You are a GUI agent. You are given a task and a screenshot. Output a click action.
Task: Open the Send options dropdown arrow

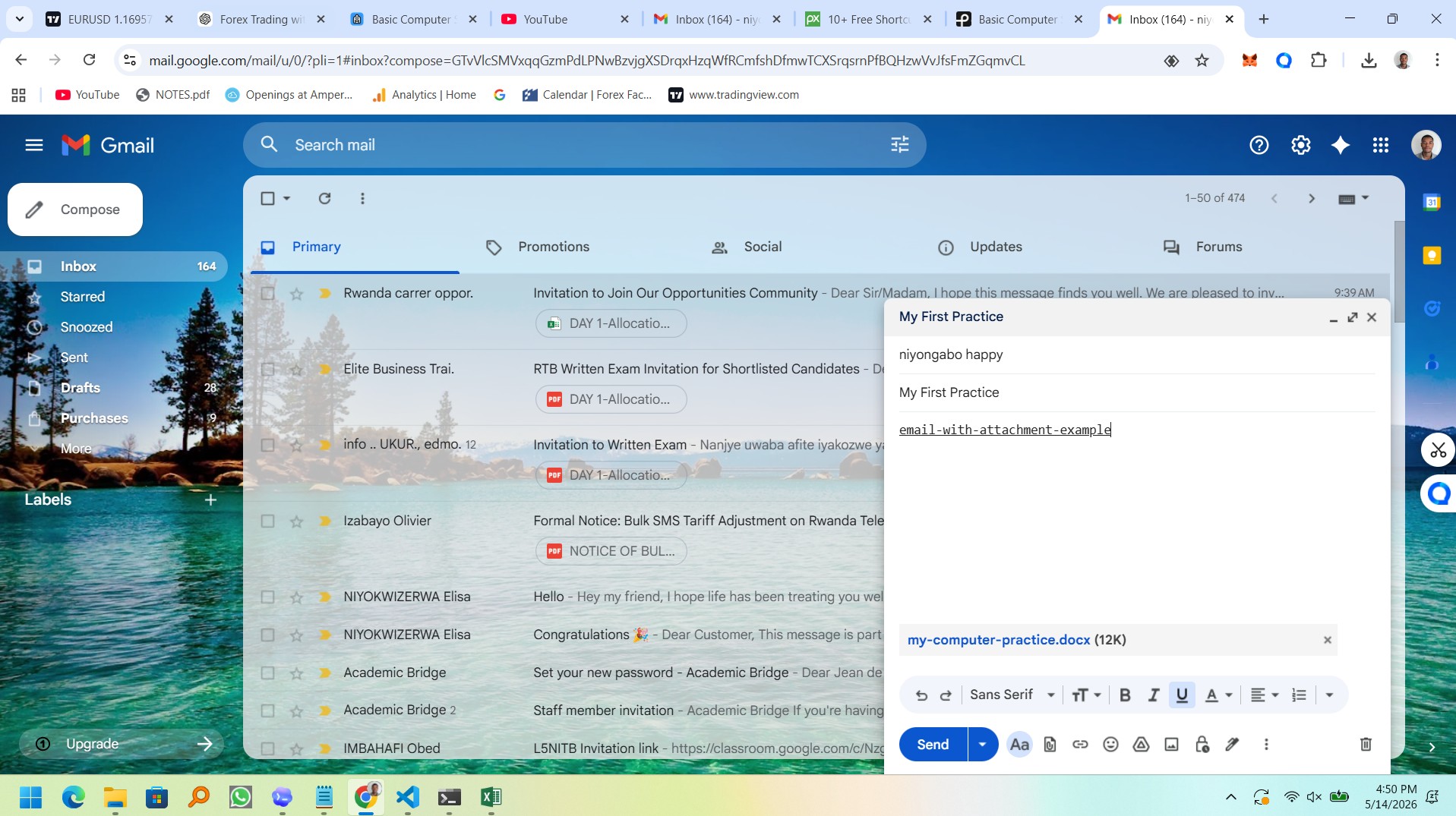[982, 745]
